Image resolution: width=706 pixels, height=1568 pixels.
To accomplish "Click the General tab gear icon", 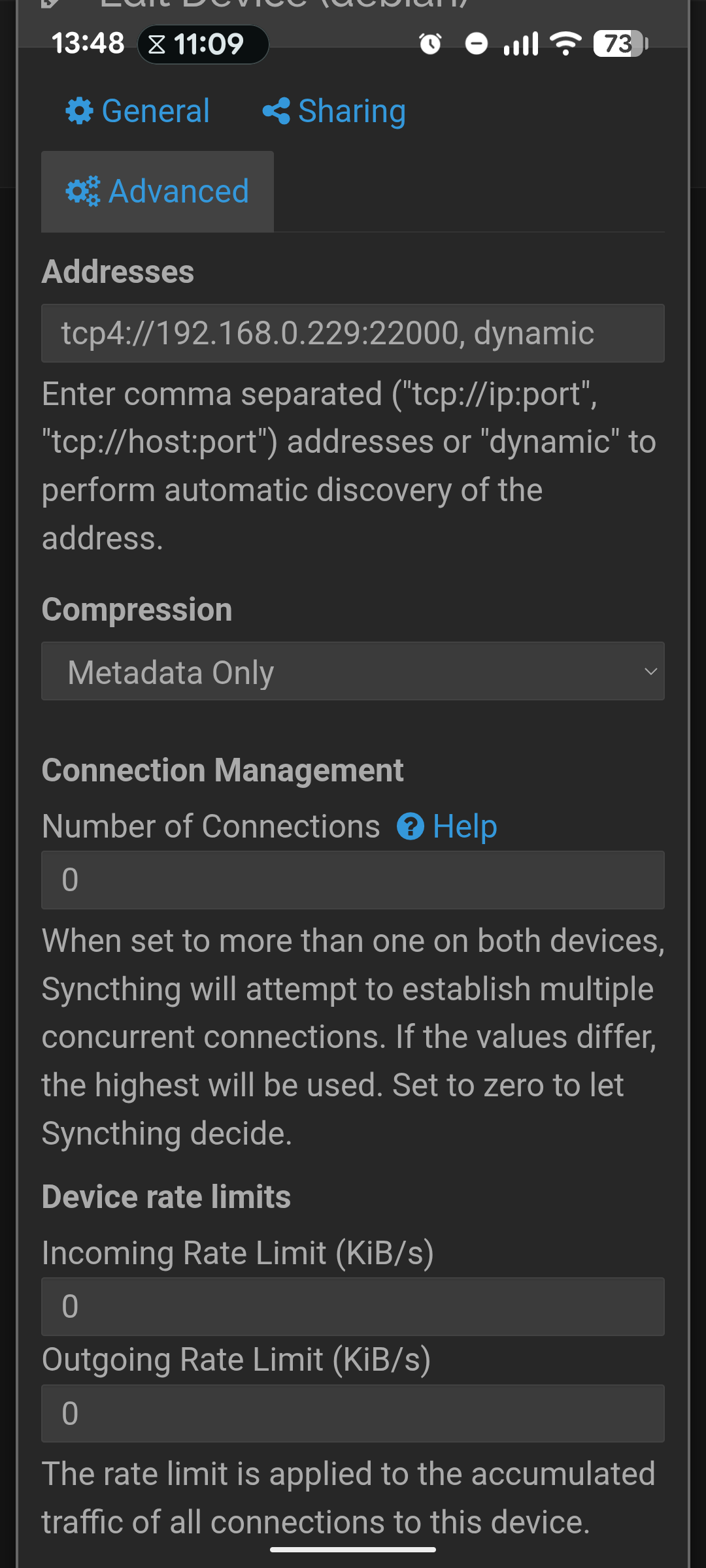I will (x=80, y=111).
